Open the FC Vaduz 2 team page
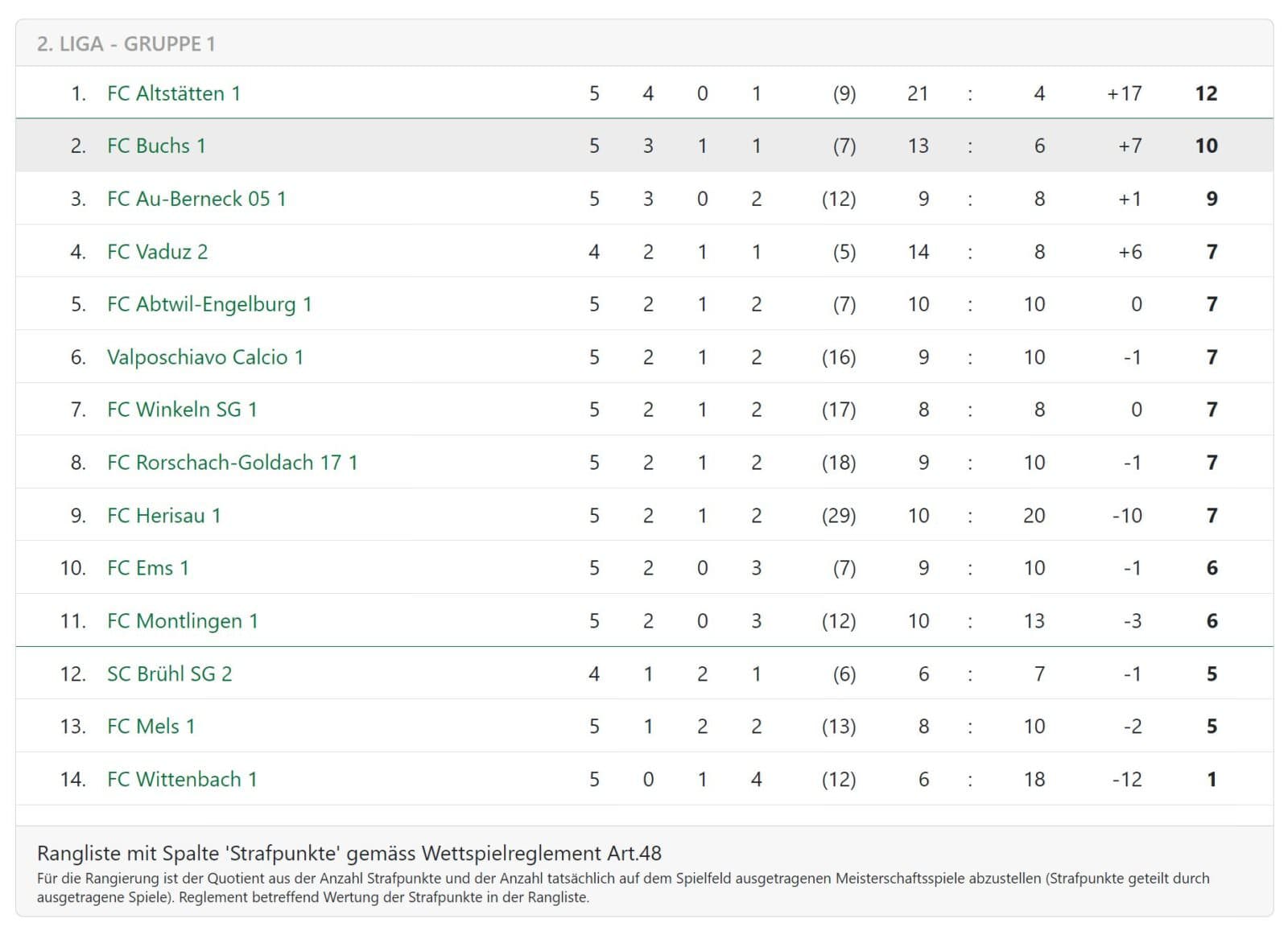The height and width of the screenshot is (935, 1288). (157, 252)
